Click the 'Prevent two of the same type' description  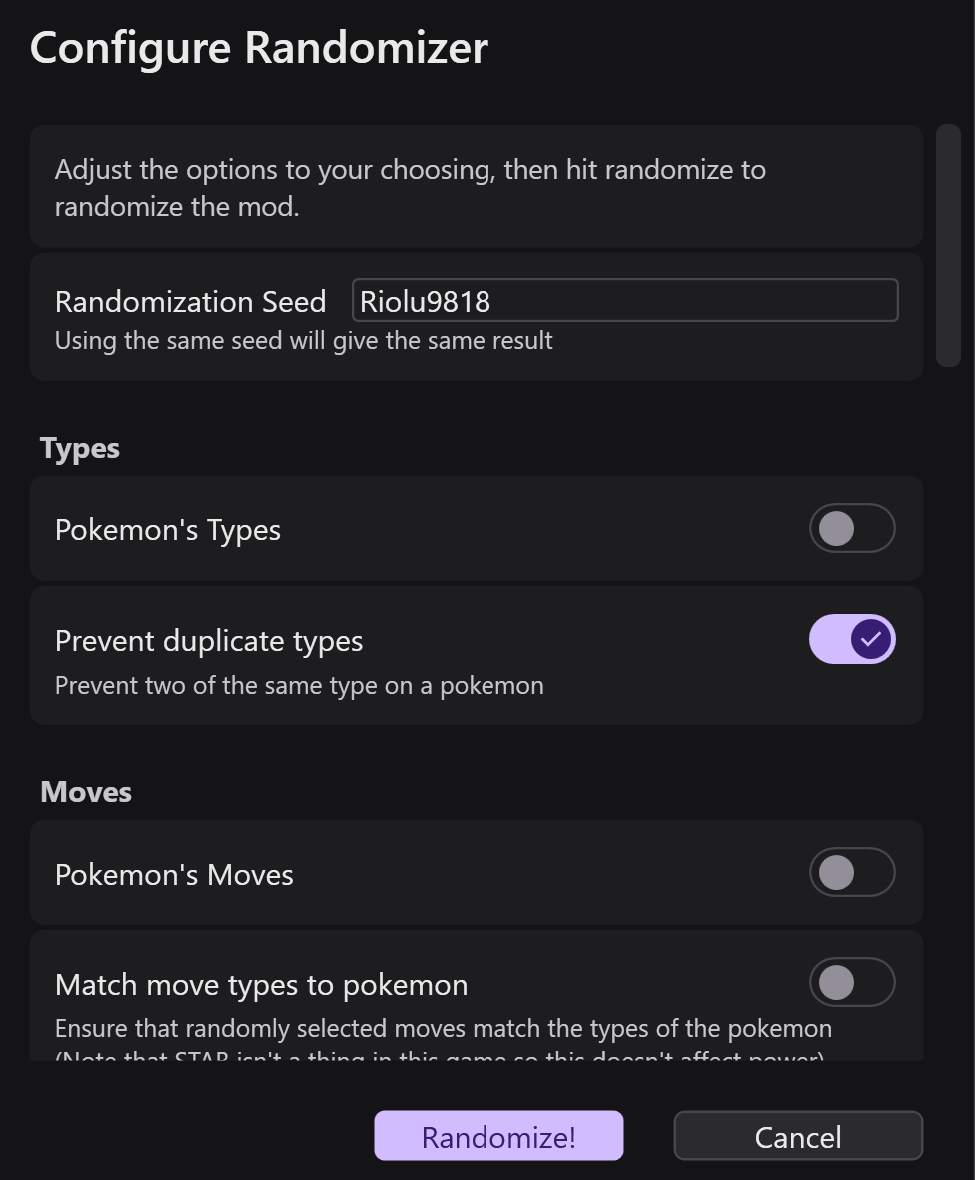299,686
